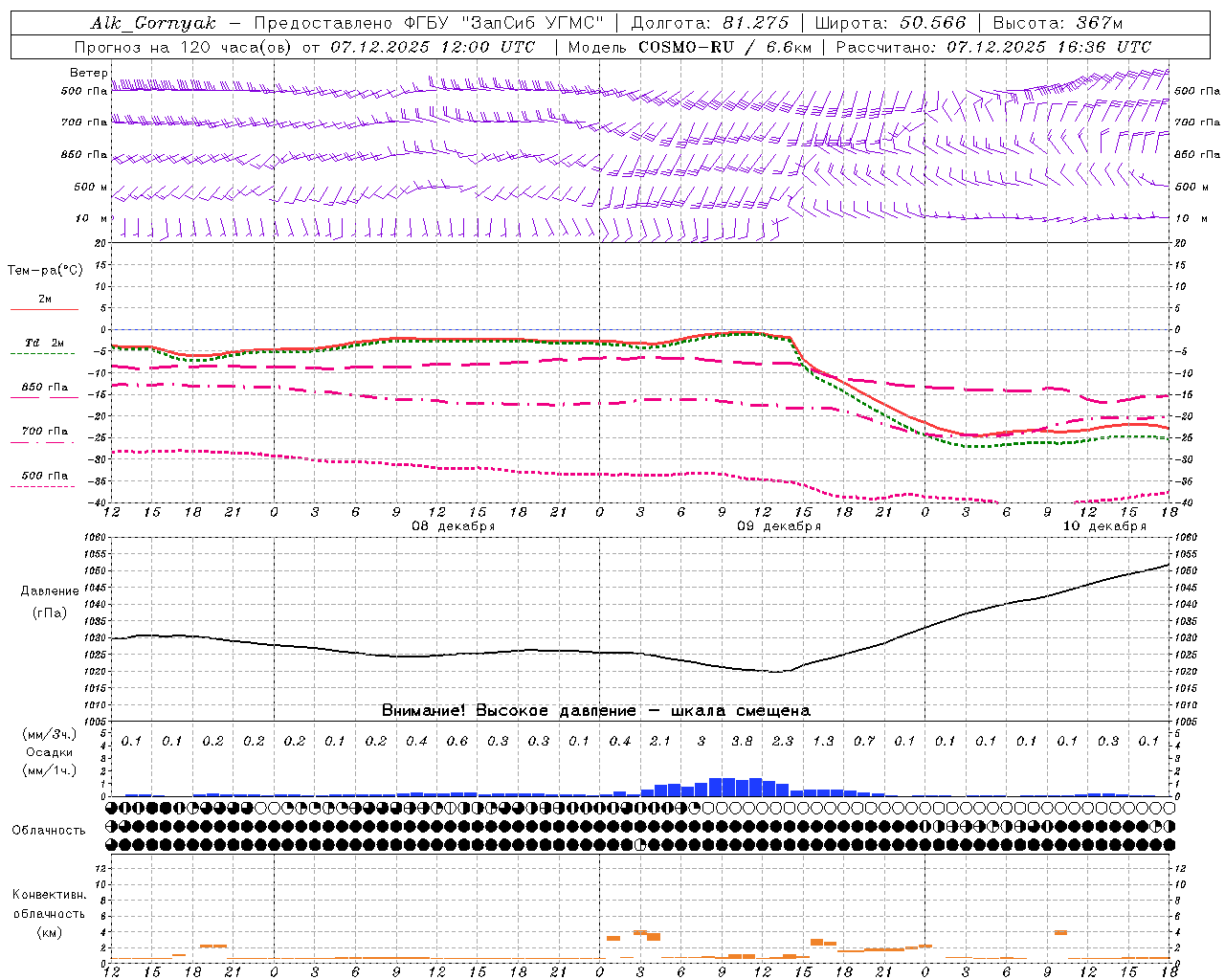Click the Давление axis label
The height and width of the screenshot is (980, 1225).
(x=49, y=591)
